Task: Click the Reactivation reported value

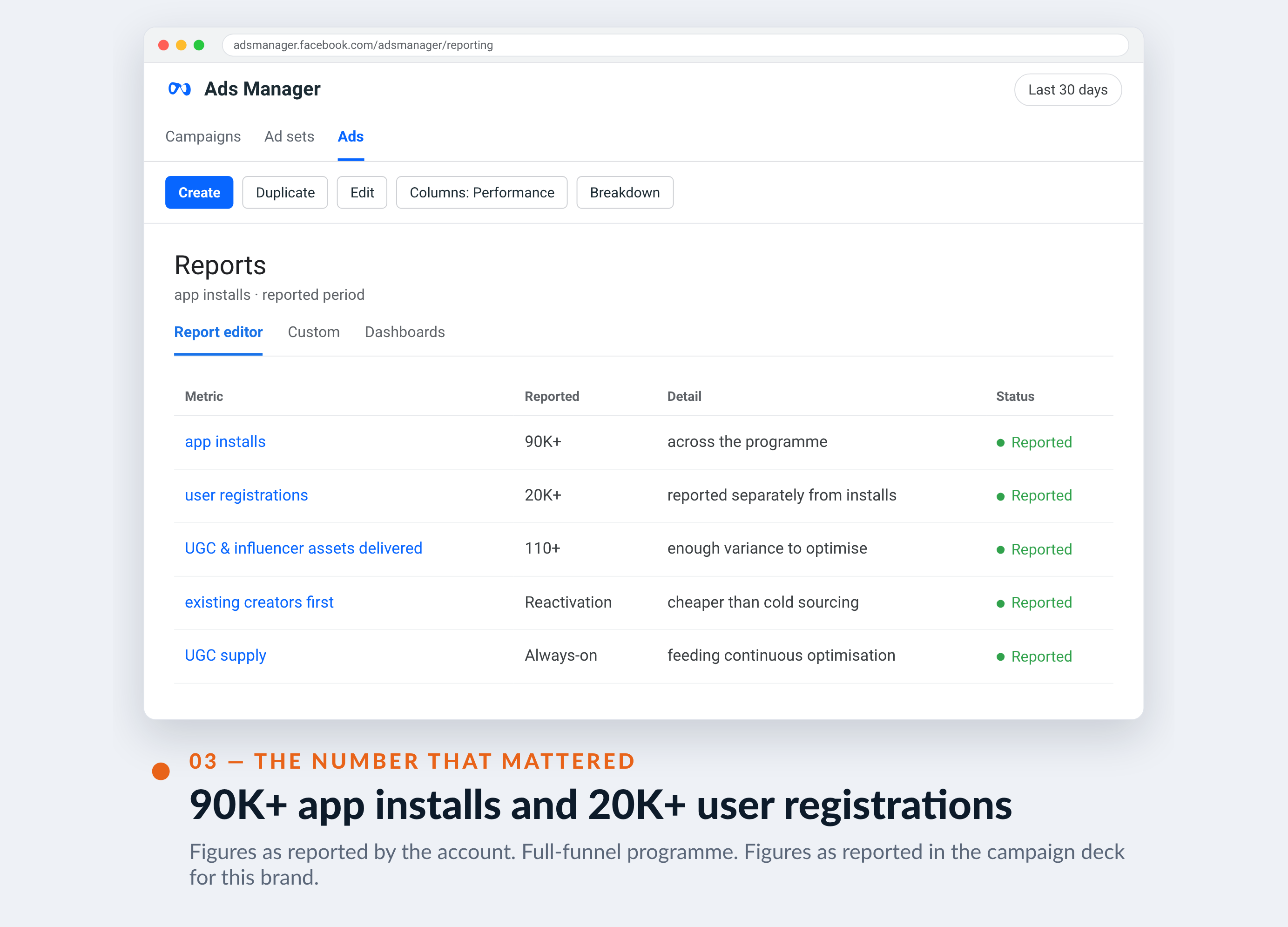Action: point(568,602)
